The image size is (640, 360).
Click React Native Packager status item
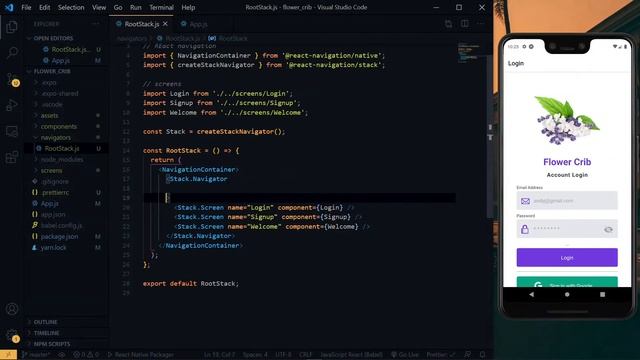pos(140,355)
